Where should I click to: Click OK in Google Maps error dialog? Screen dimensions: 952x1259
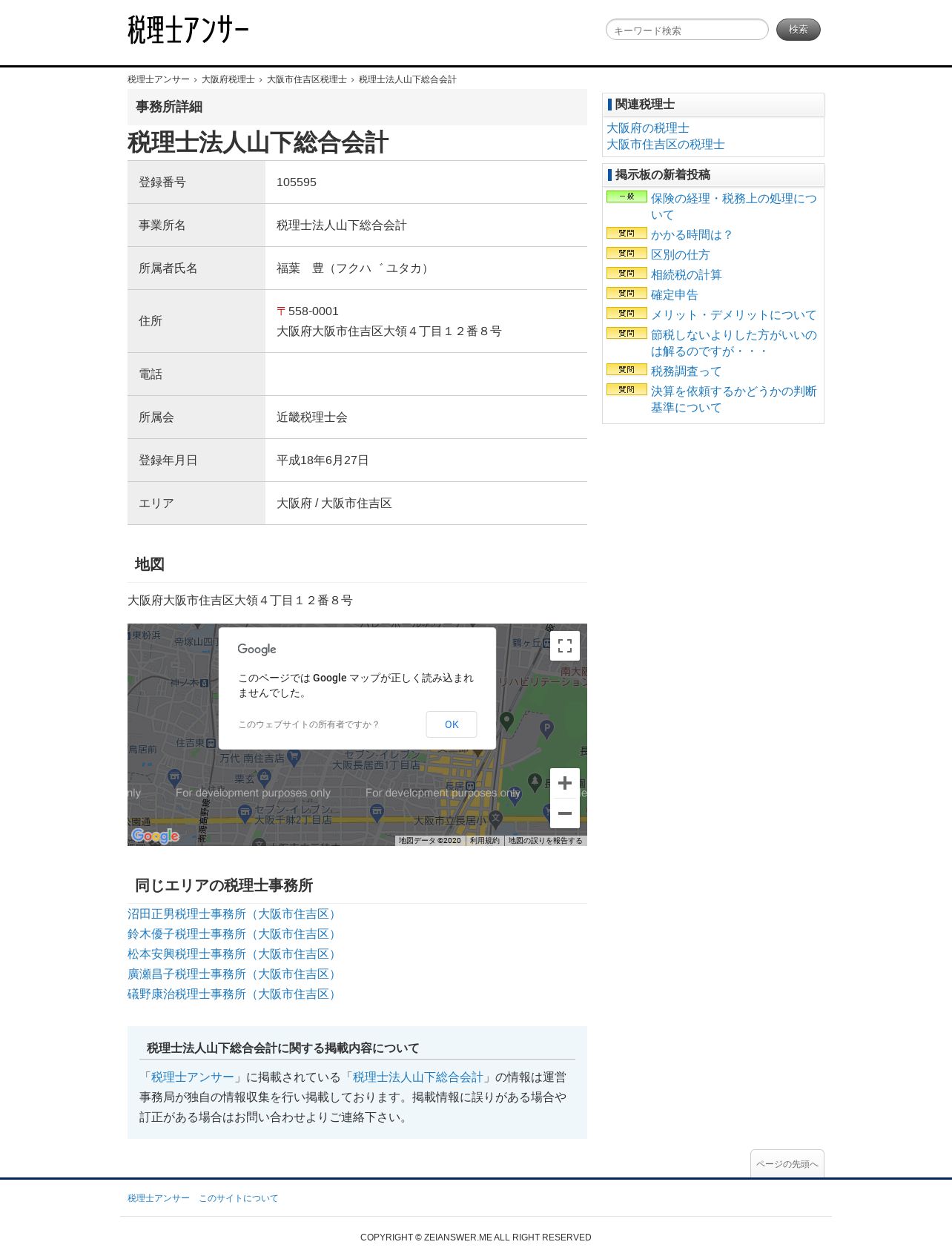pyautogui.click(x=452, y=724)
